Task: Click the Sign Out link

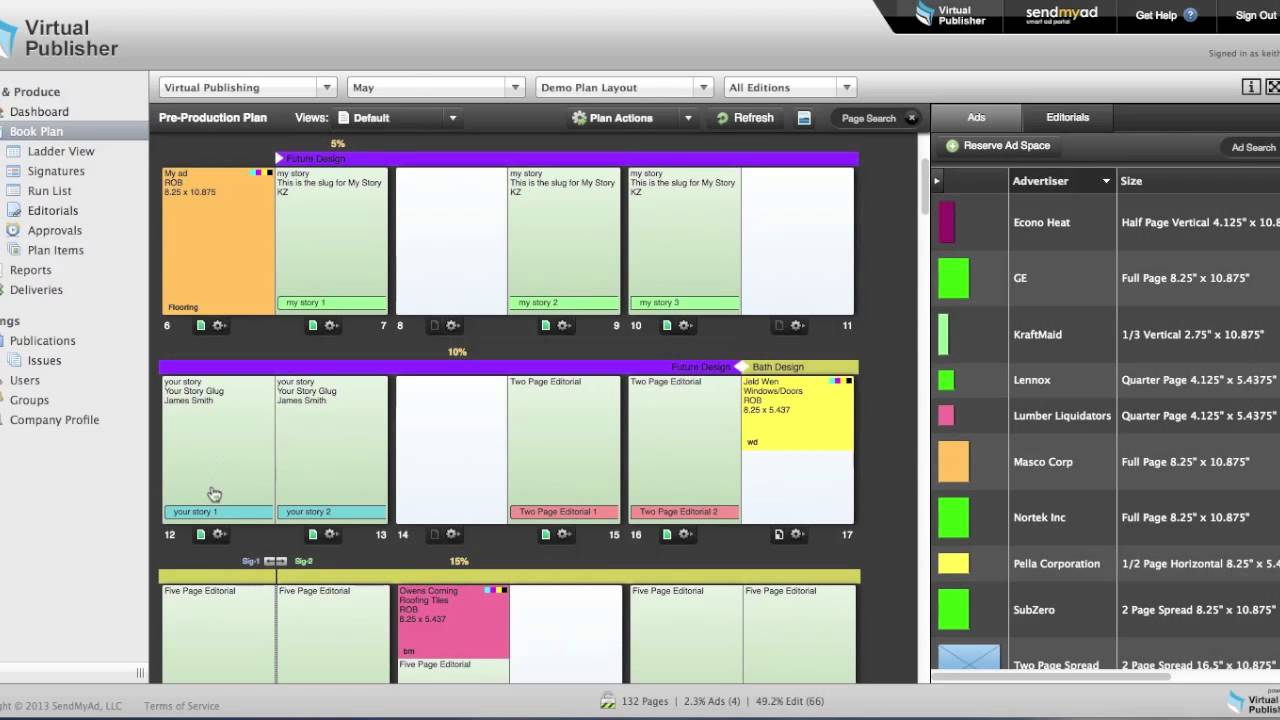Action: pyautogui.click(x=1256, y=15)
